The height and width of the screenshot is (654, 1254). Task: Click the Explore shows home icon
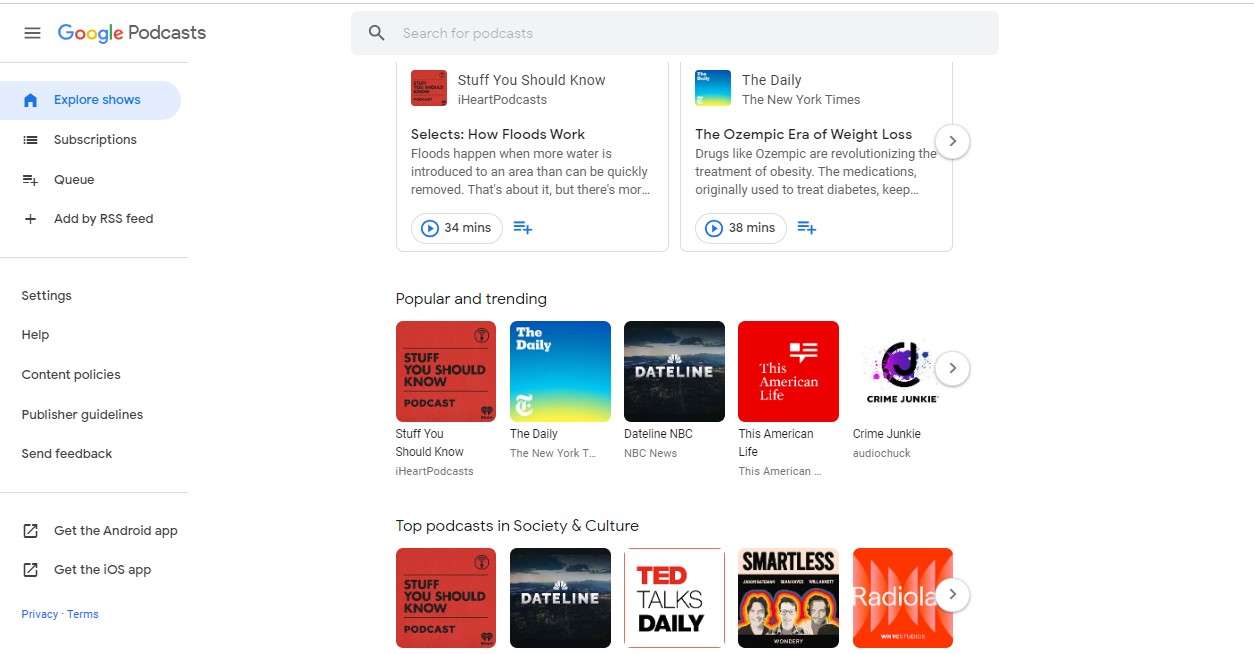(x=31, y=100)
